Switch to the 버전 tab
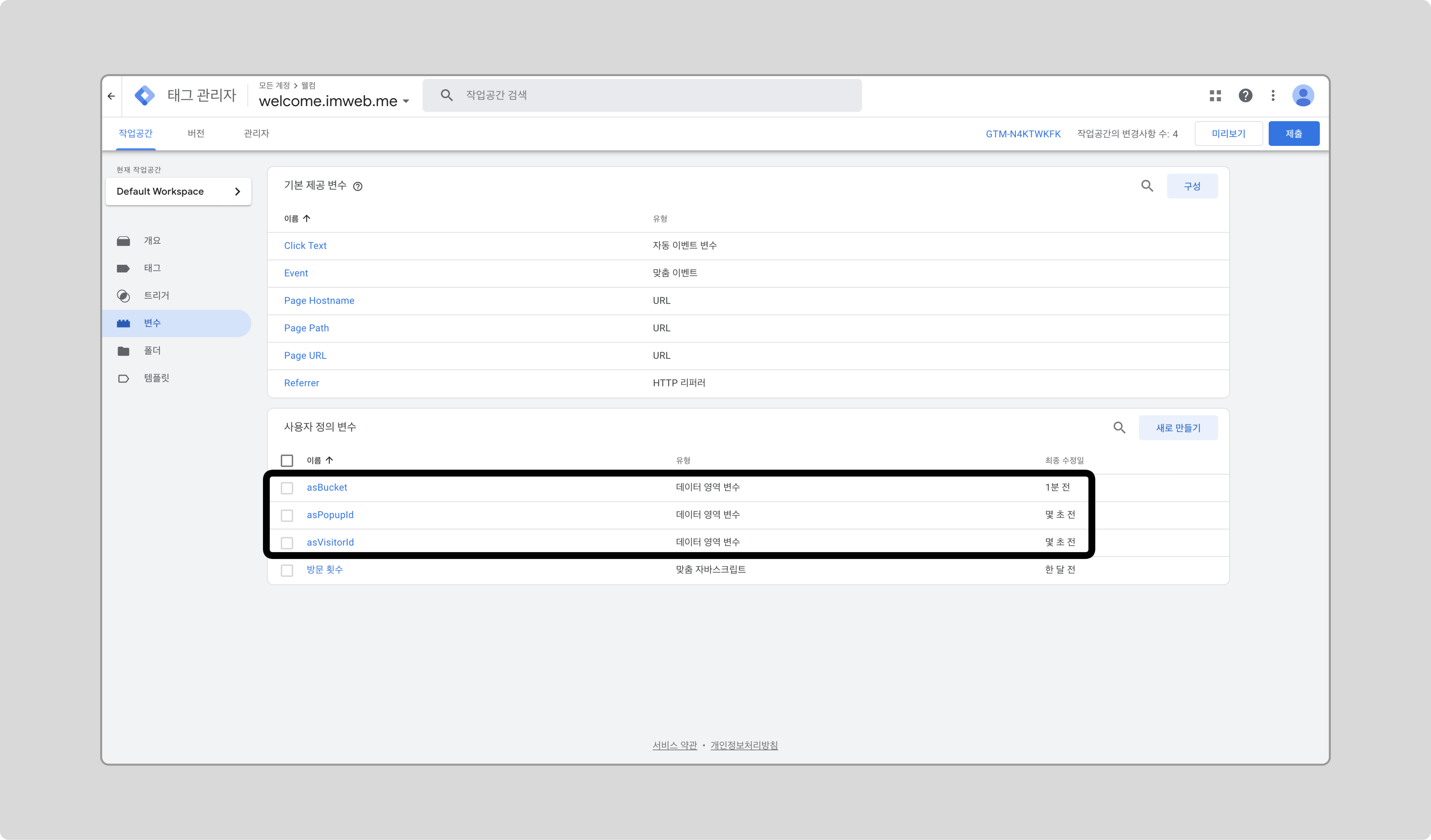1431x840 pixels. [196, 133]
